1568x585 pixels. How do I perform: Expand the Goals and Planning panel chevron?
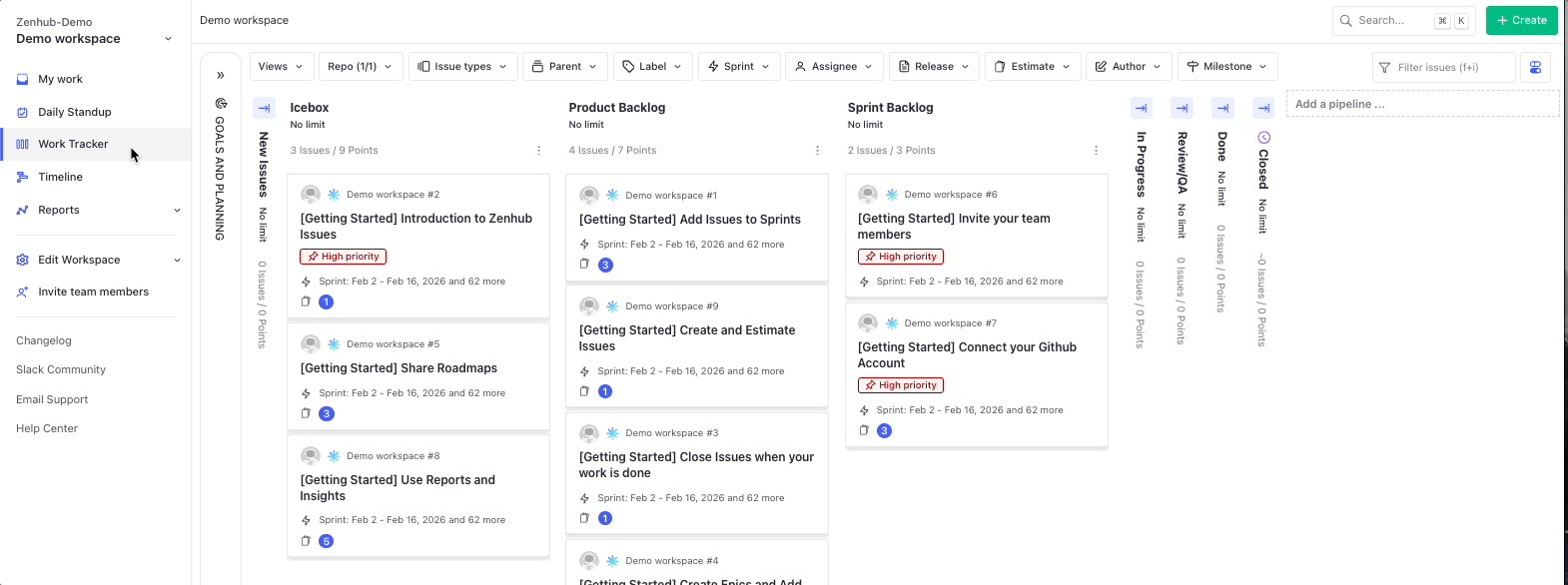click(x=221, y=75)
